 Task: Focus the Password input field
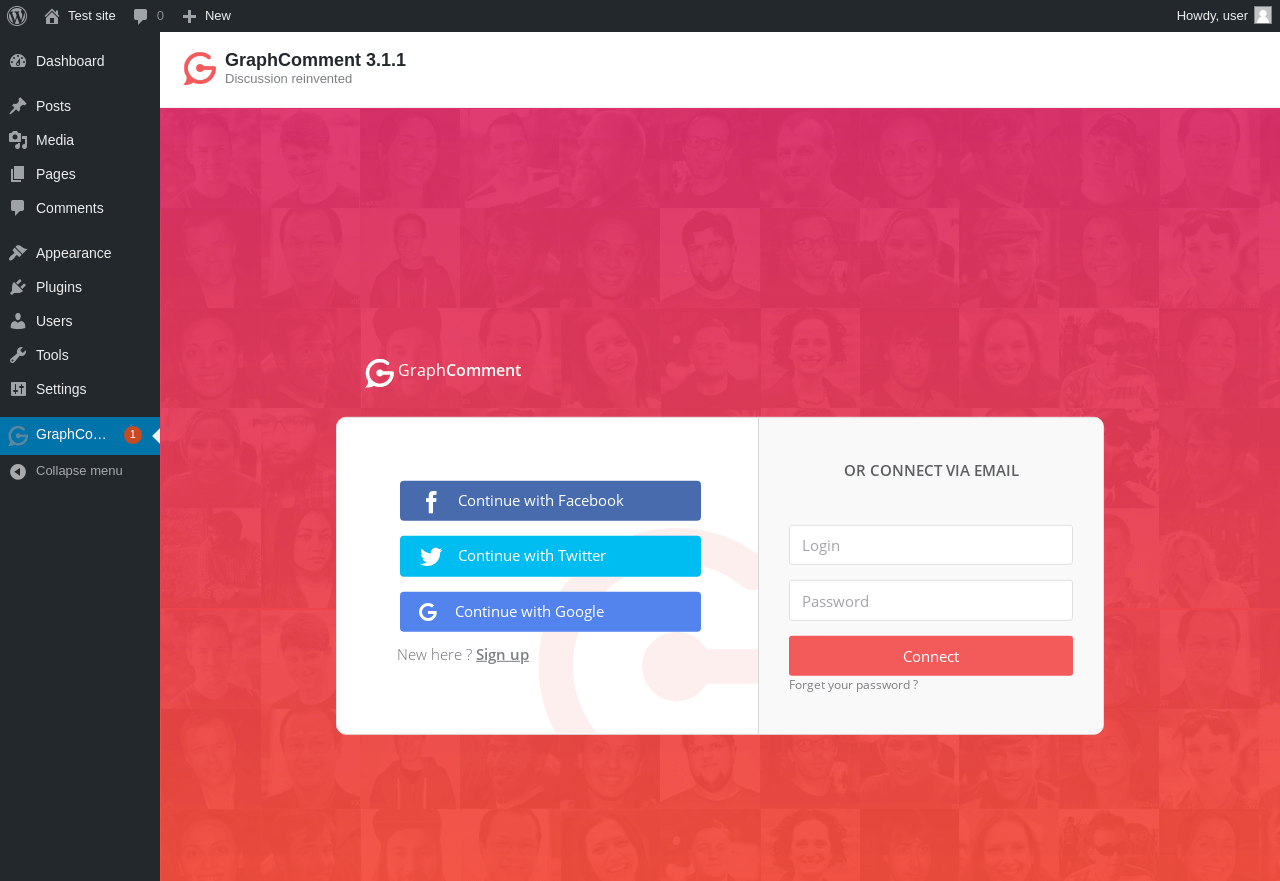931,601
